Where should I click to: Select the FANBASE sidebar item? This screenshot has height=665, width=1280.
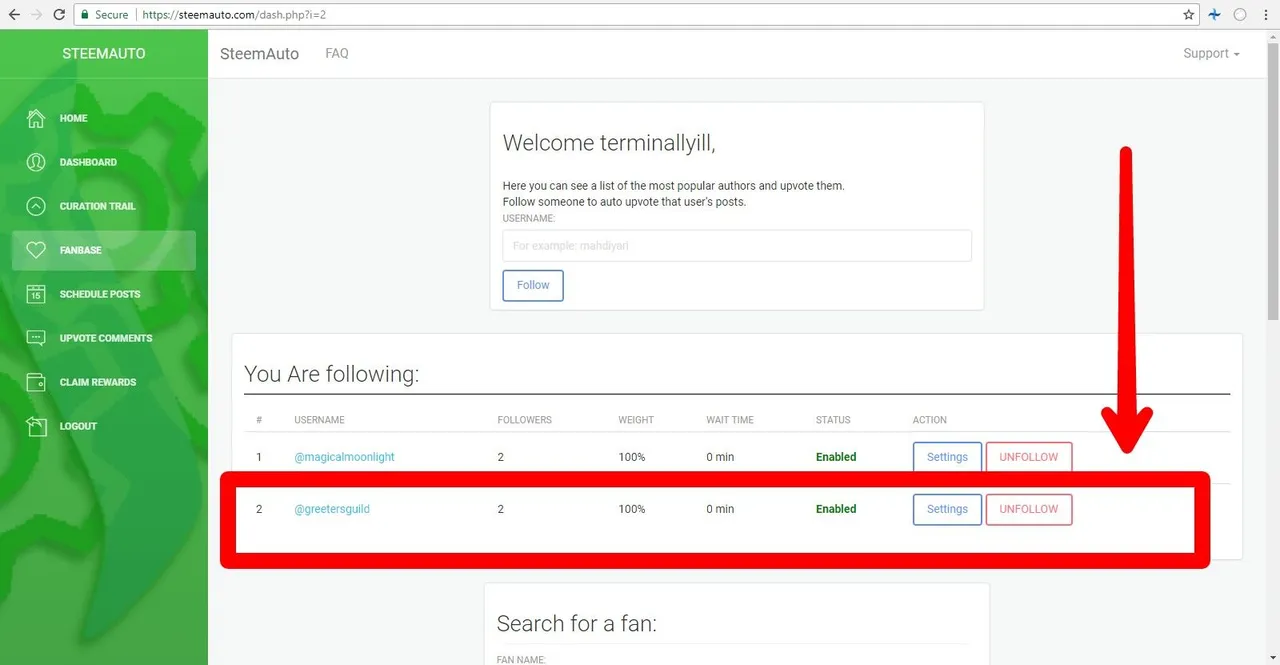pos(104,250)
